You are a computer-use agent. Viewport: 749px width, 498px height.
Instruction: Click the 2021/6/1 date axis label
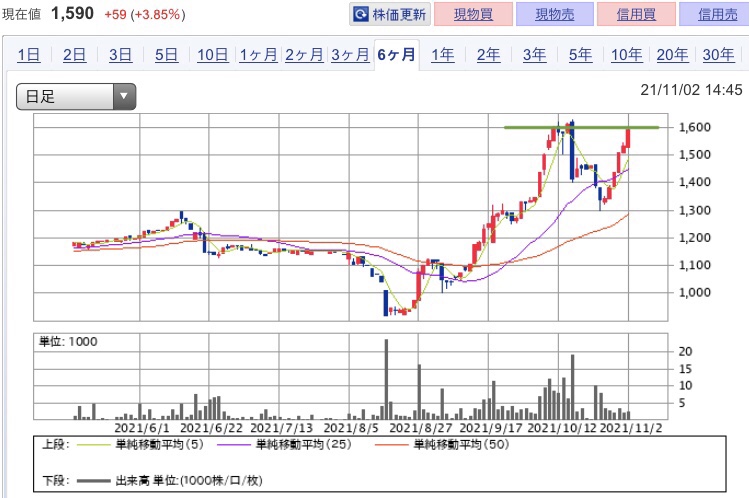142,427
